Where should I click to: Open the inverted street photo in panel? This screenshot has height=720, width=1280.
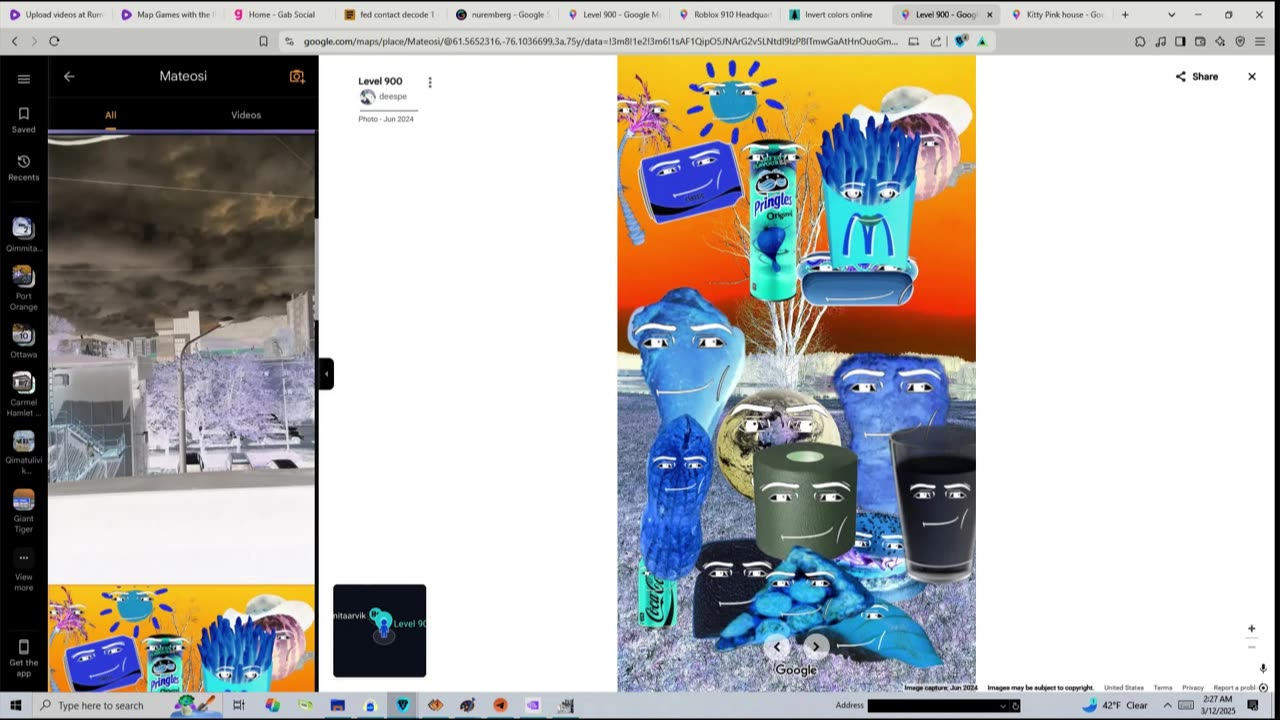point(181,357)
